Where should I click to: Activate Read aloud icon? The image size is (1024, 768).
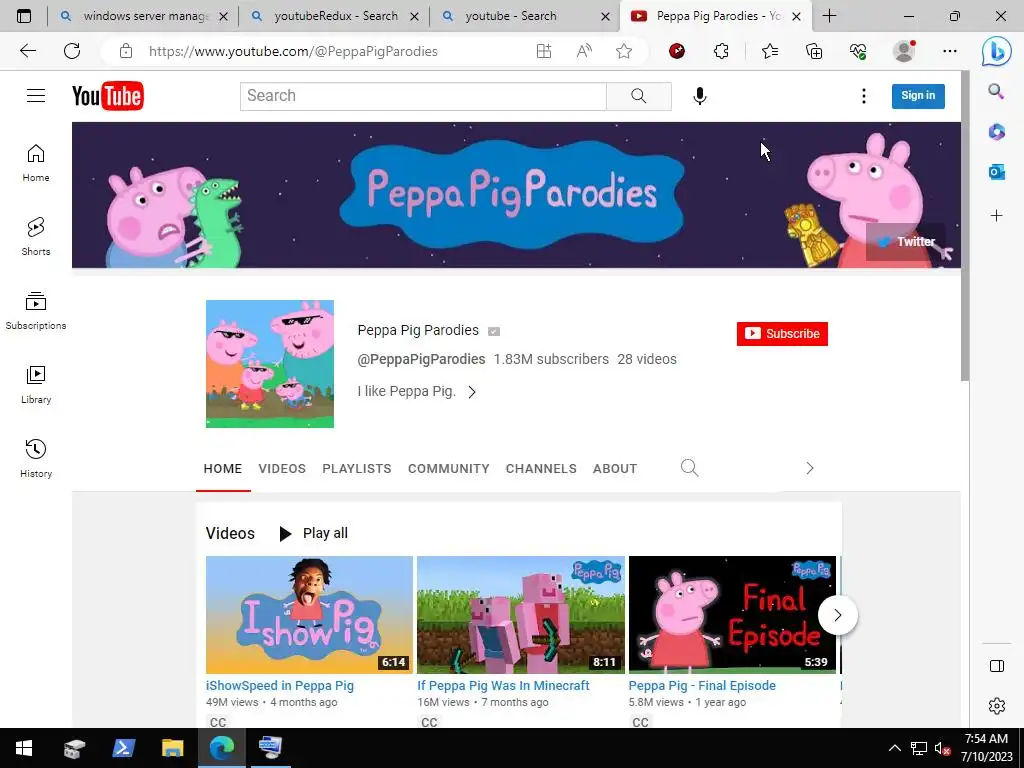584,51
